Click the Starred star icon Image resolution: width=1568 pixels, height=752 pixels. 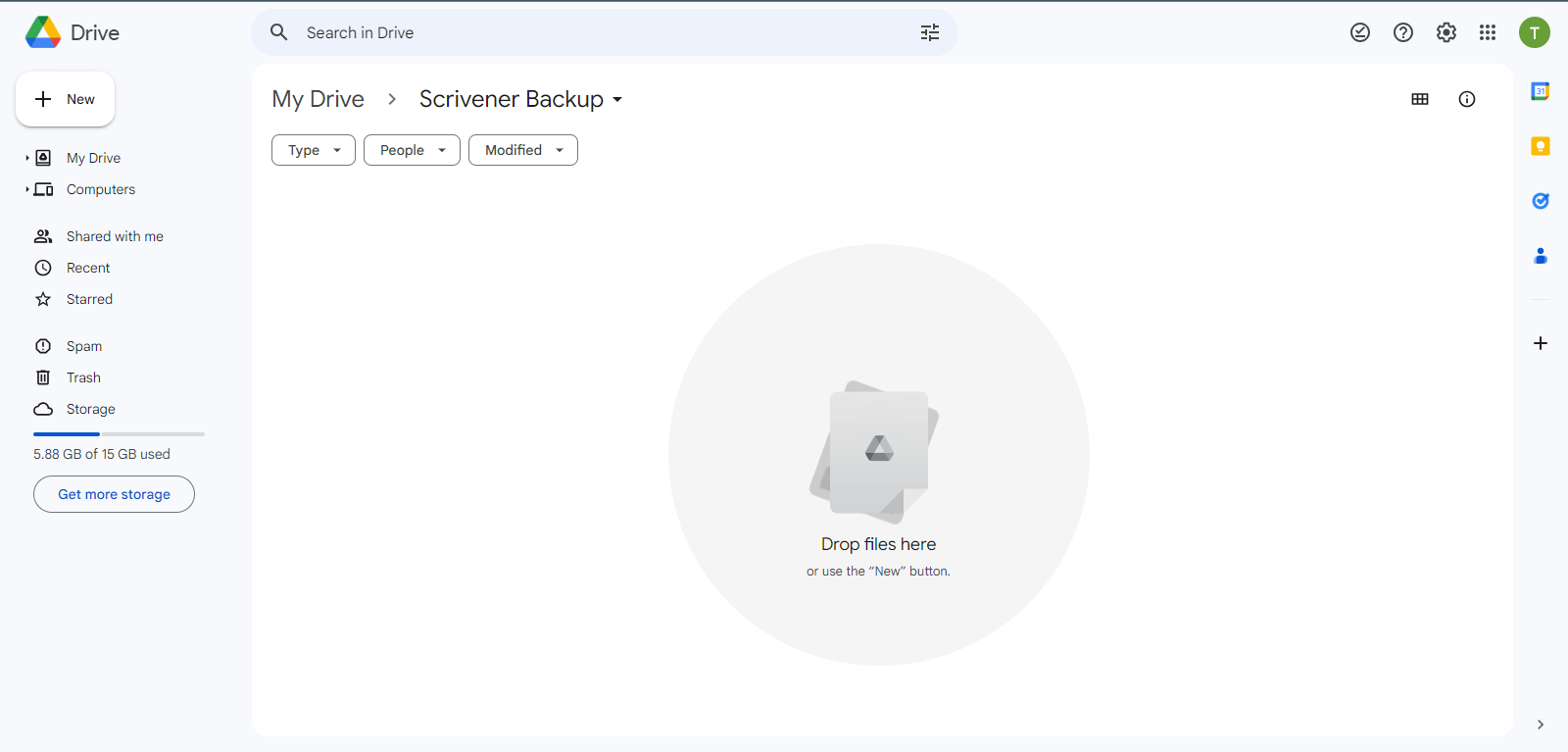pos(43,299)
